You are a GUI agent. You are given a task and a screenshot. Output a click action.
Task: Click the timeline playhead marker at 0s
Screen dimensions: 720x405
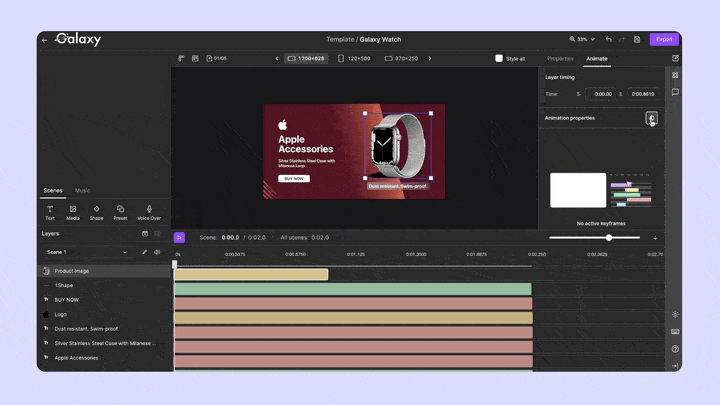[174, 264]
